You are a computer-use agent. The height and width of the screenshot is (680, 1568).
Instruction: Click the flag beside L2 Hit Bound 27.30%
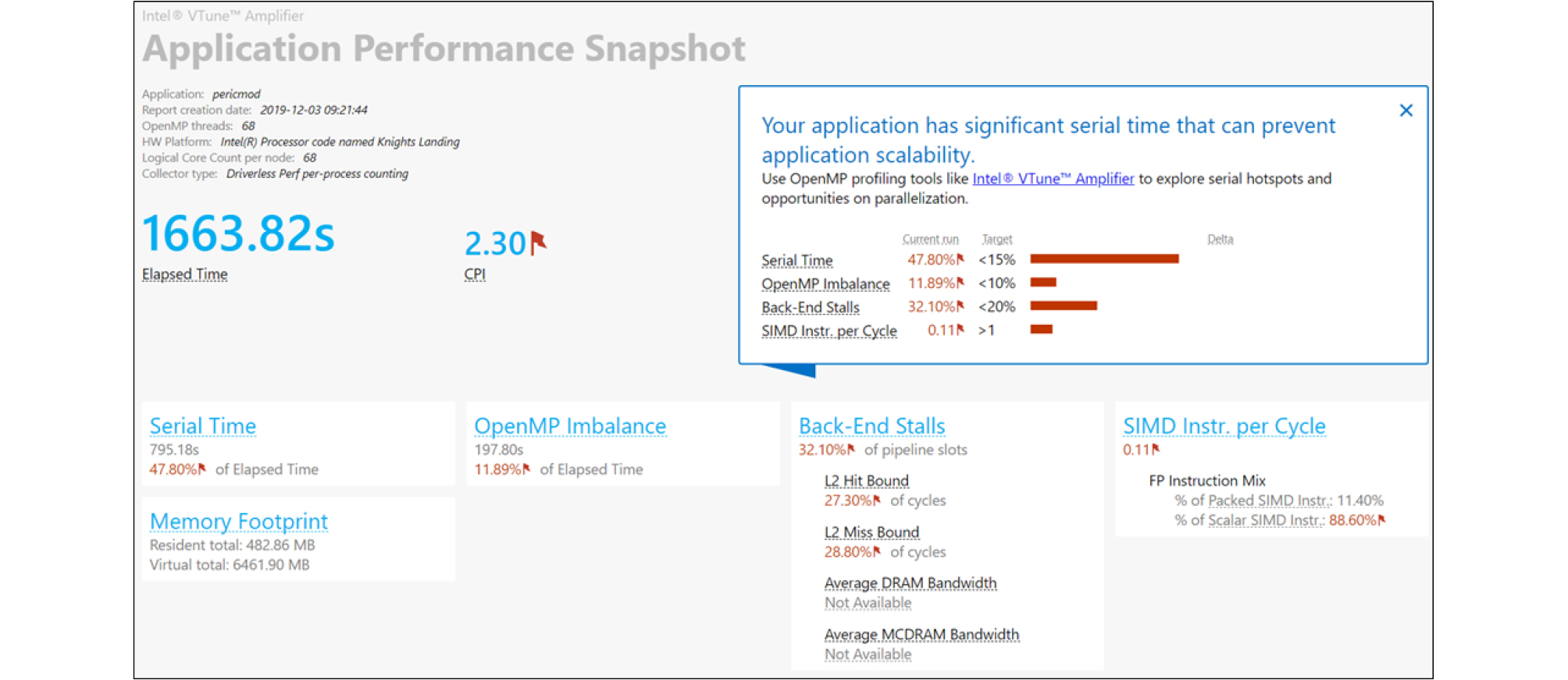877,500
